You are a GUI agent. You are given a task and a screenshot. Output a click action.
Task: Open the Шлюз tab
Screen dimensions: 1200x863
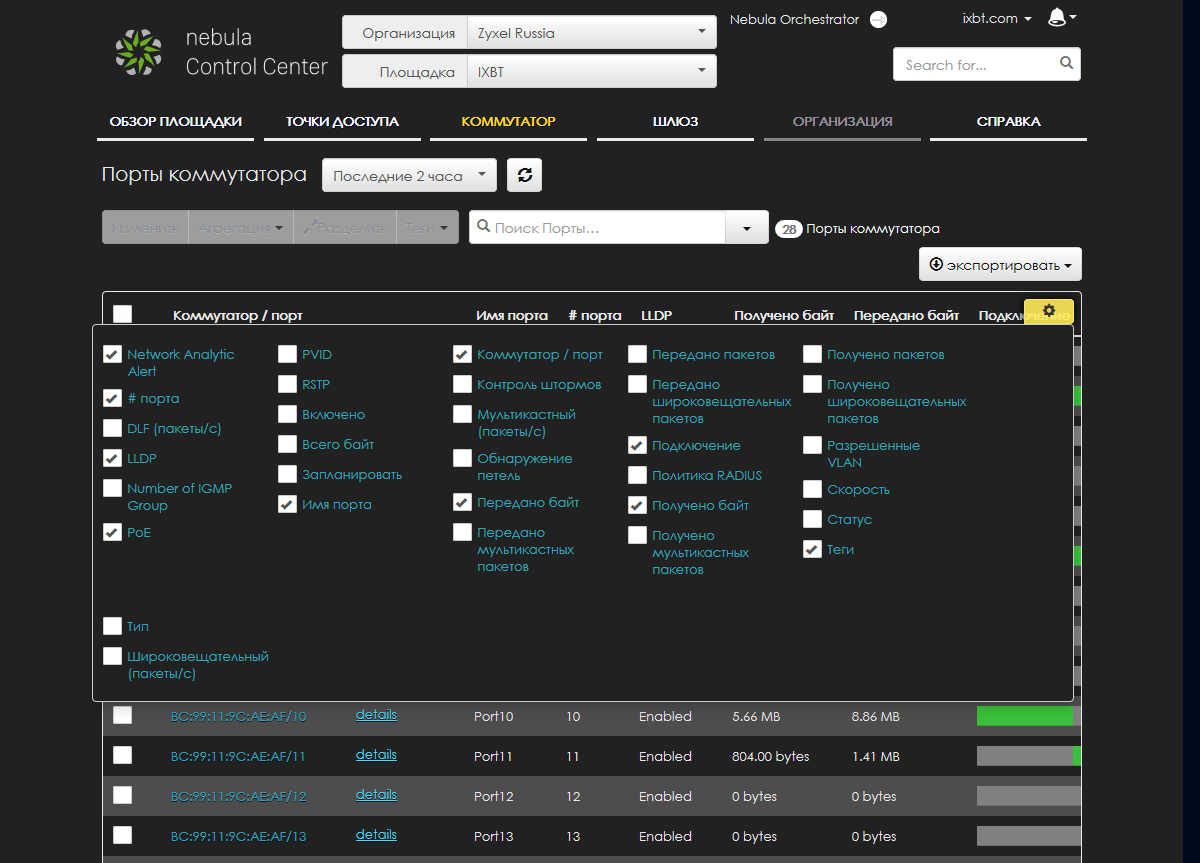tap(675, 122)
